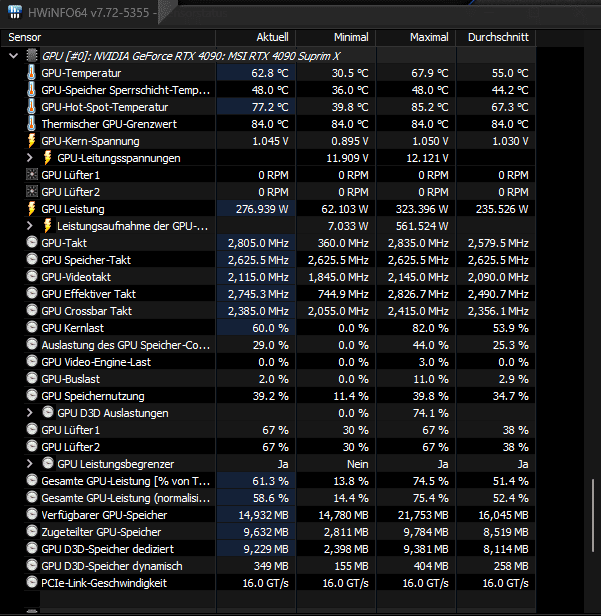The width and height of the screenshot is (601, 616).
Task: Click the maximum D3D Auslastungen value 74.1 %
Action: tap(431, 413)
